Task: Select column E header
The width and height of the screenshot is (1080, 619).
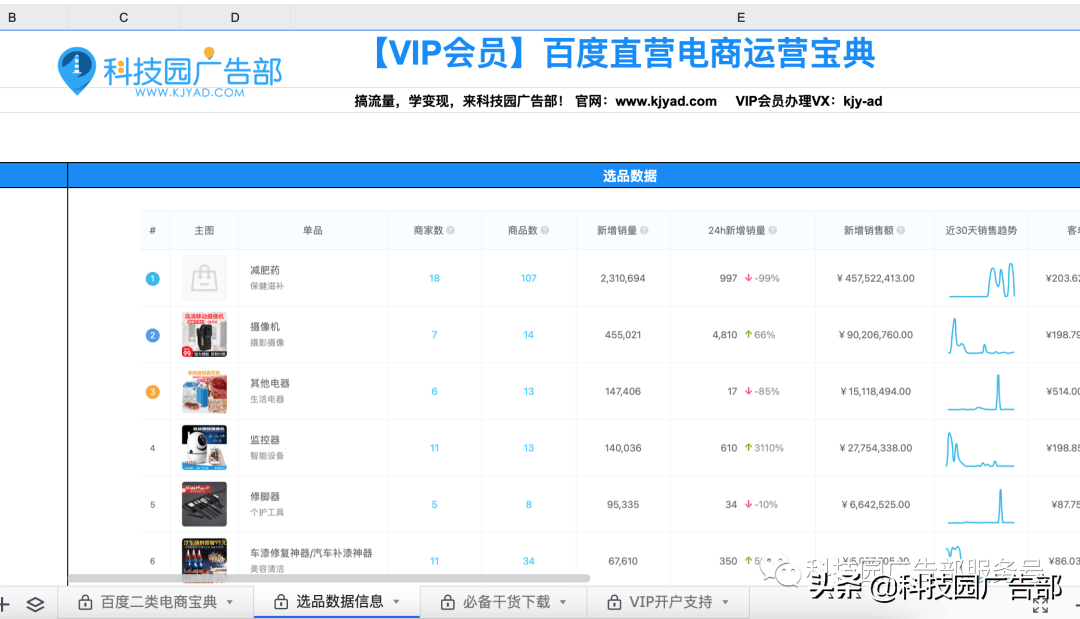Action: click(740, 17)
